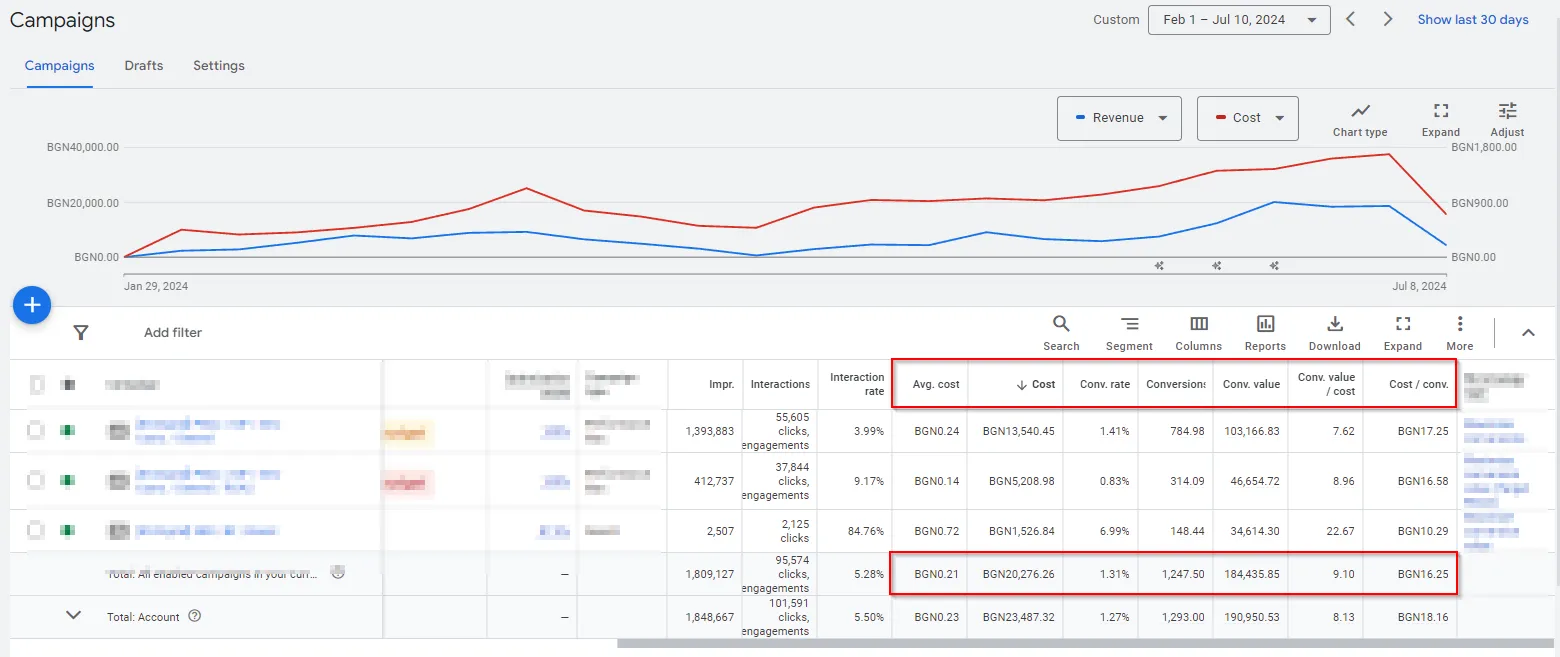Screen dimensions: 1560x657
Task: Select the first campaign row checkbox
Action: (37, 431)
